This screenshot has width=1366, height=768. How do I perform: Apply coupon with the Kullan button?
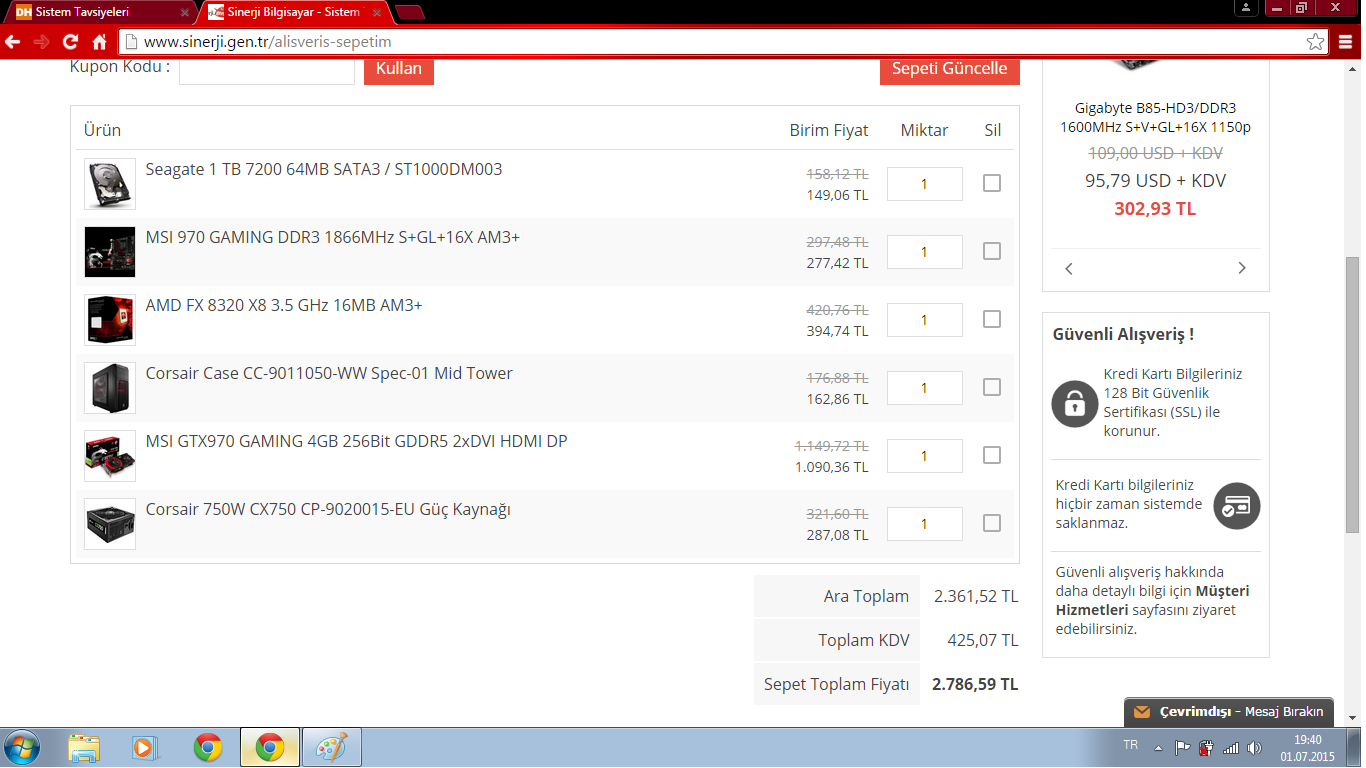398,69
